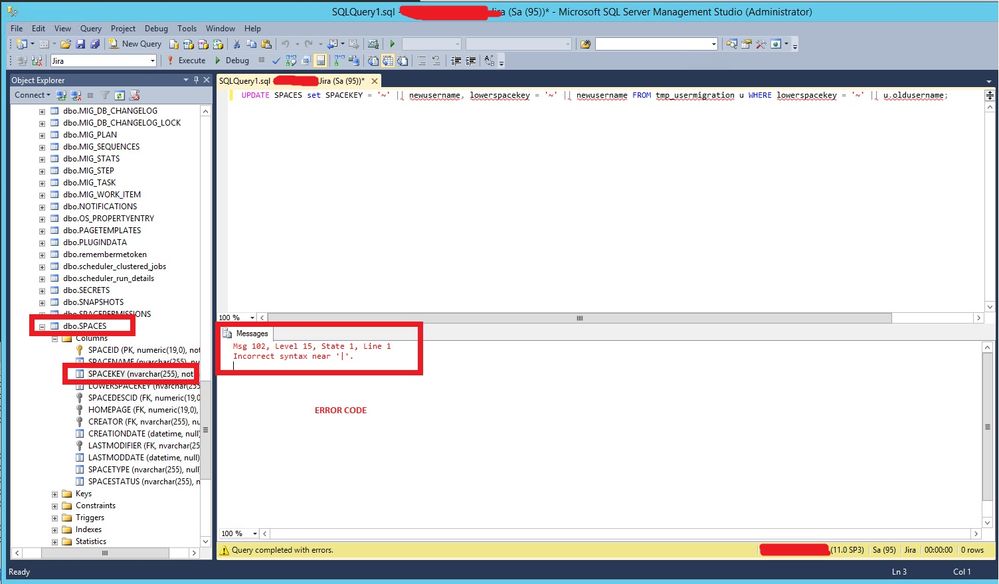
Task: Refresh the Object Explorer tree
Action: point(119,96)
